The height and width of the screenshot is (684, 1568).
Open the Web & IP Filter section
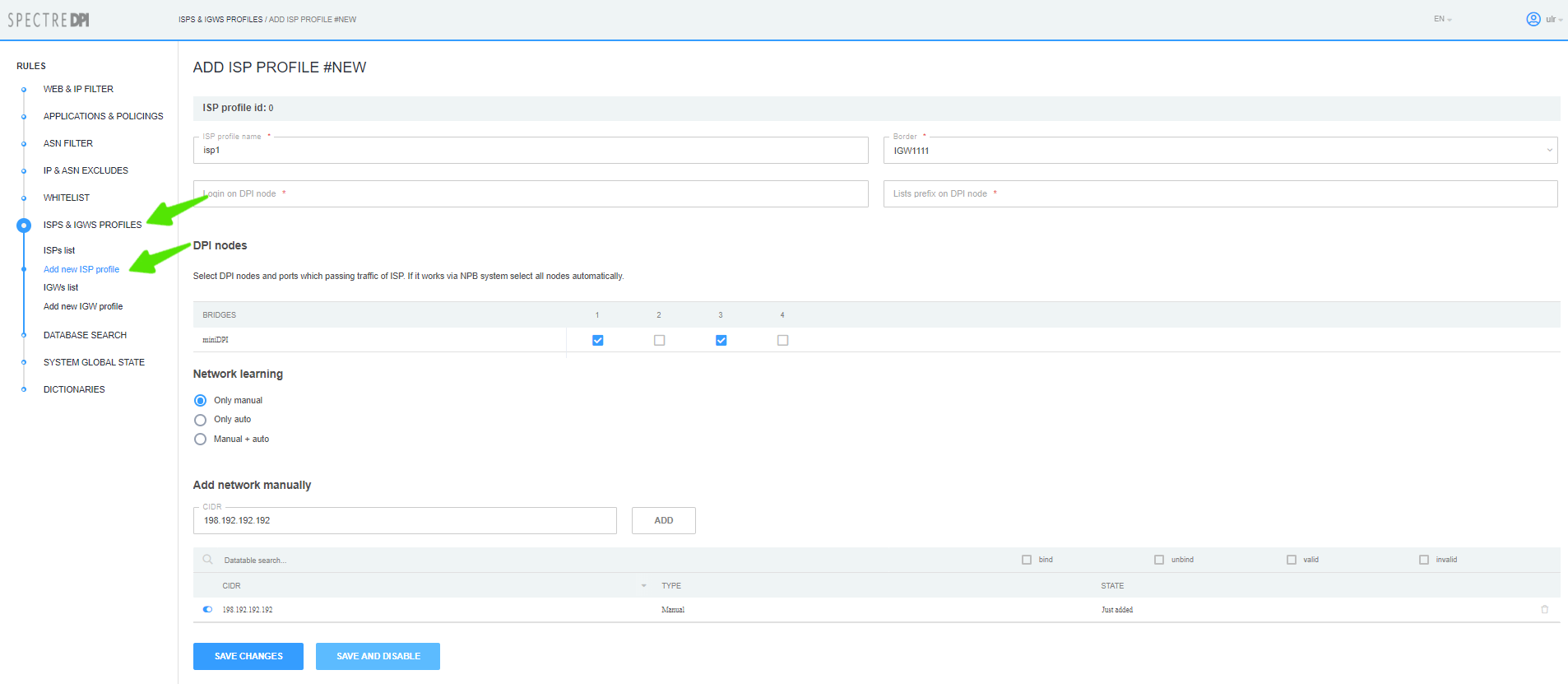[x=78, y=89]
